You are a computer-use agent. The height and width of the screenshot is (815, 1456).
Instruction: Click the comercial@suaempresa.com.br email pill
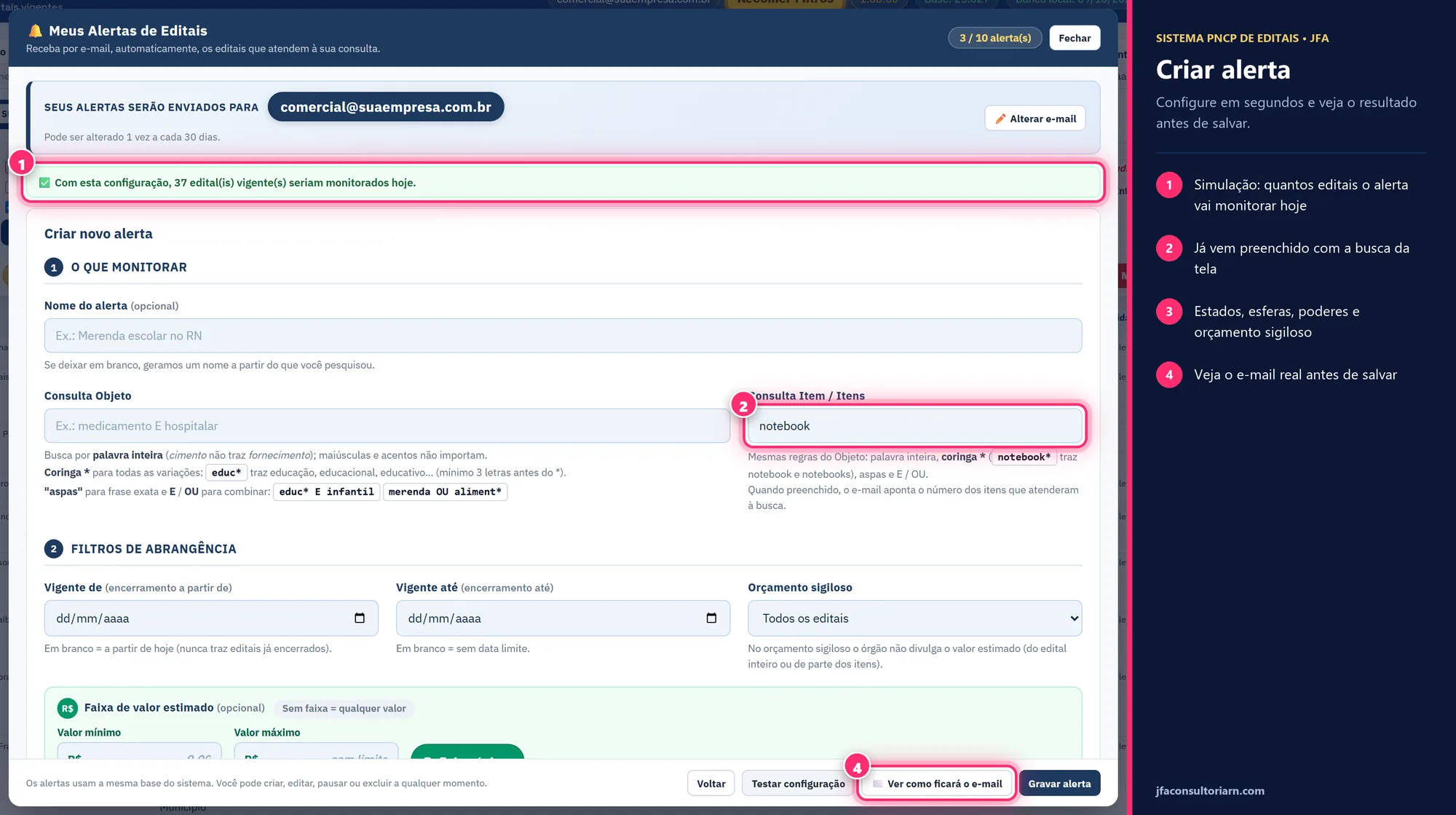click(386, 107)
